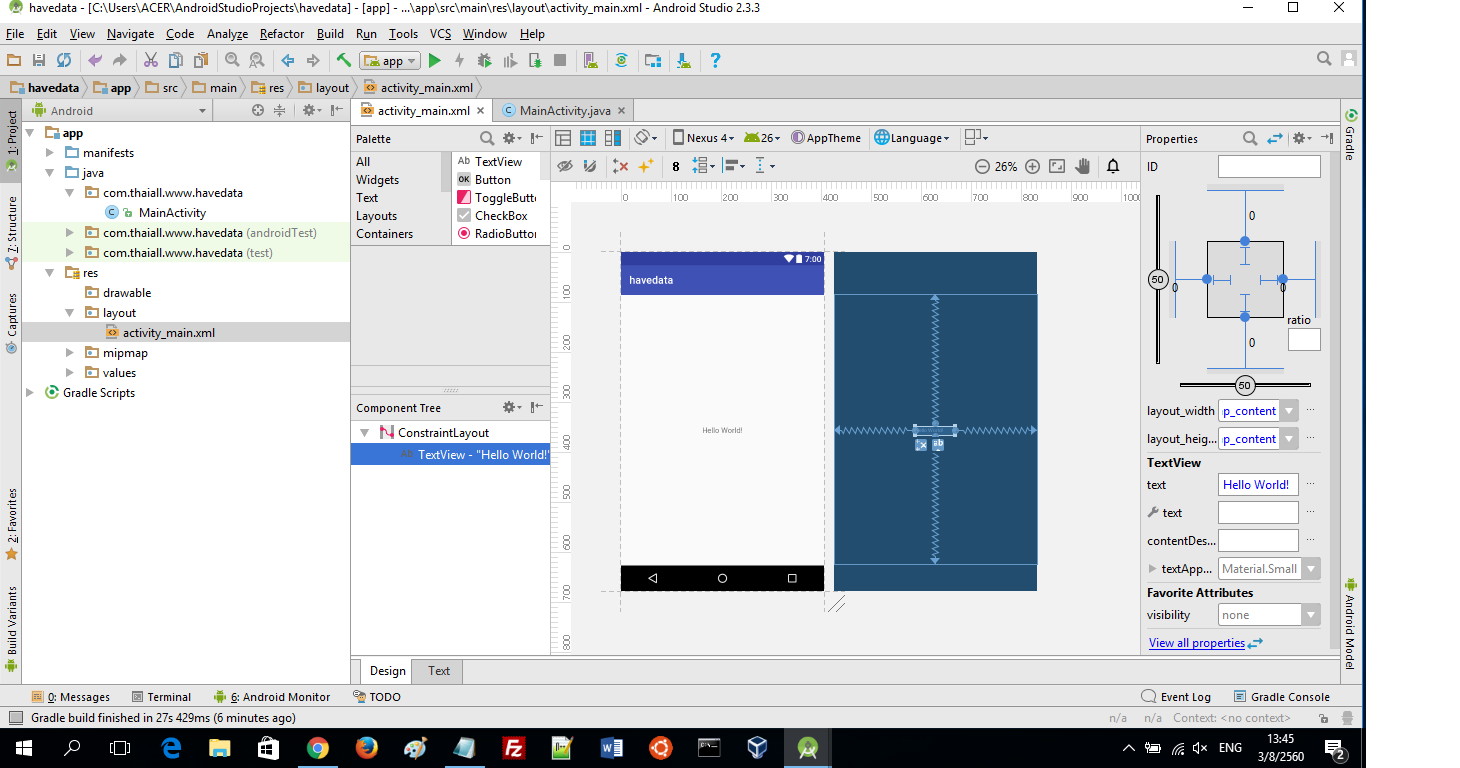Click the search everywhere magnifier at top right

tap(1323, 59)
